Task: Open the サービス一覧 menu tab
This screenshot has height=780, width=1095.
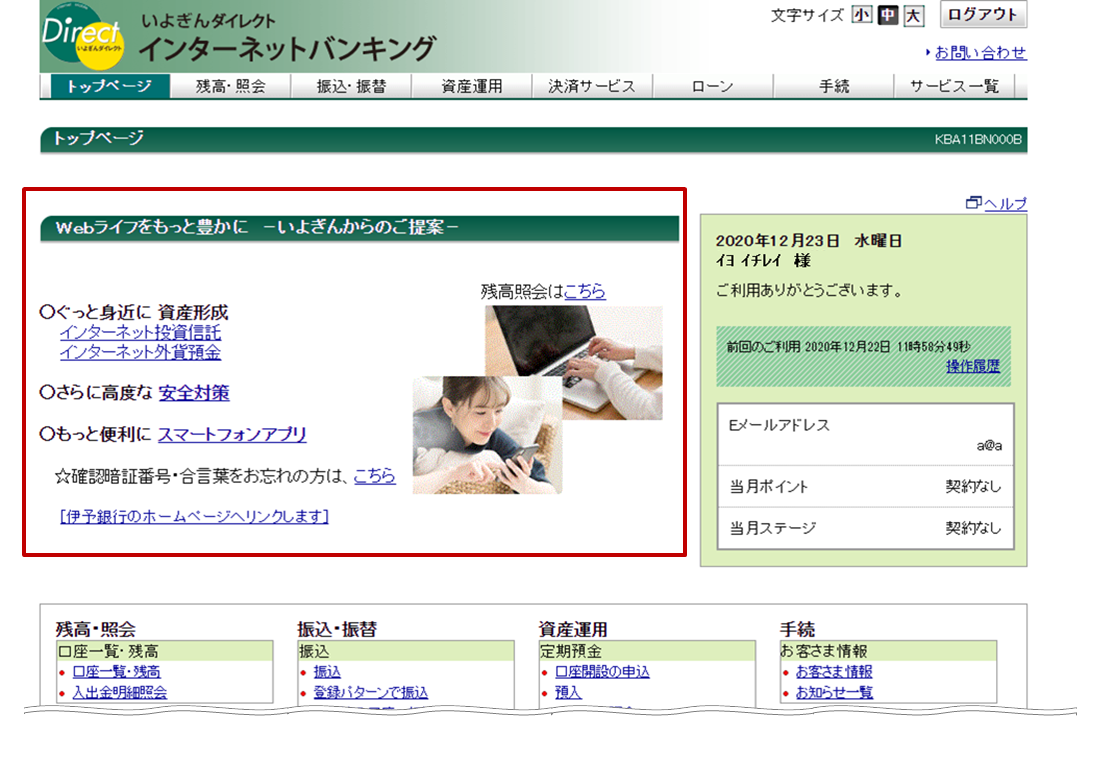Action: (955, 86)
